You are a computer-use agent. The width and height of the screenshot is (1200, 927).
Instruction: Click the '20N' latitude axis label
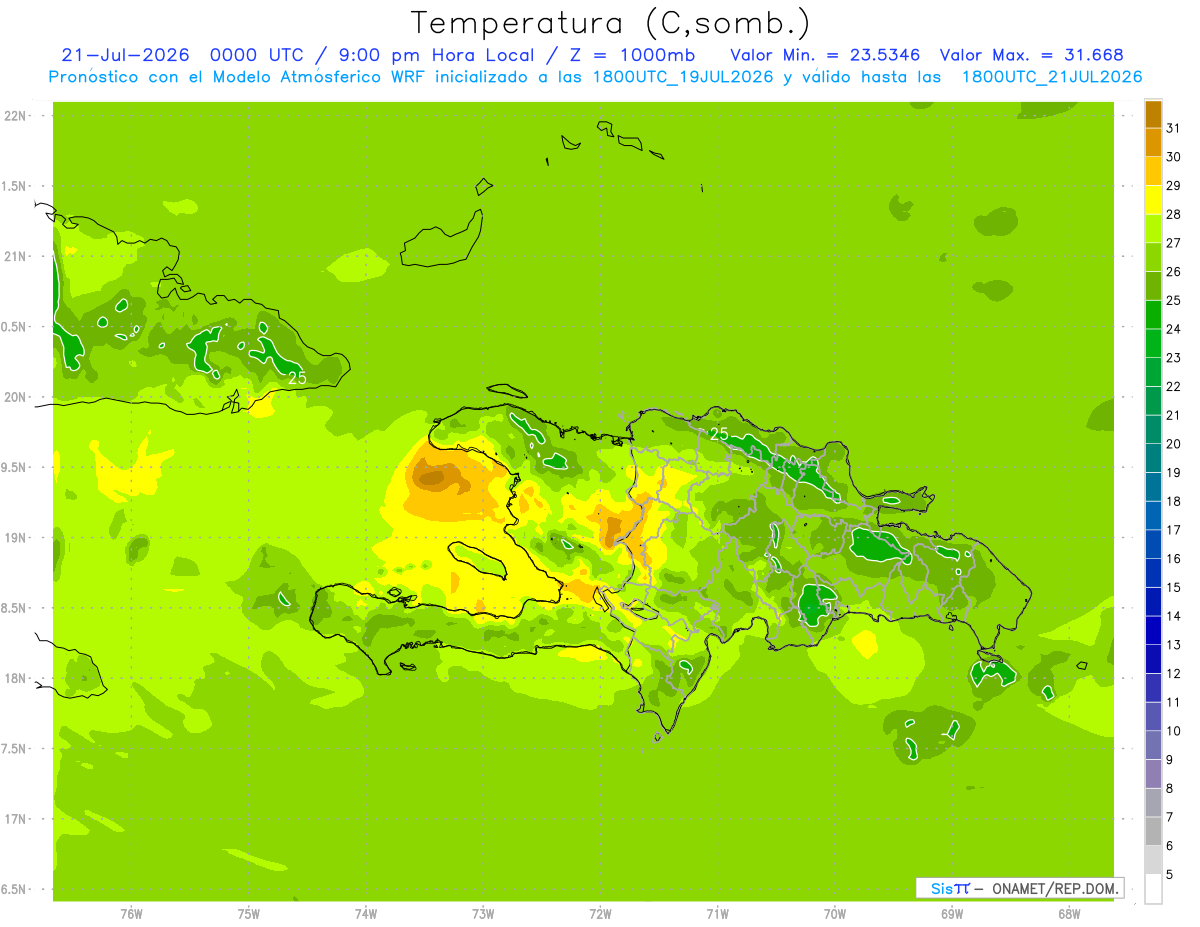tap(16, 397)
